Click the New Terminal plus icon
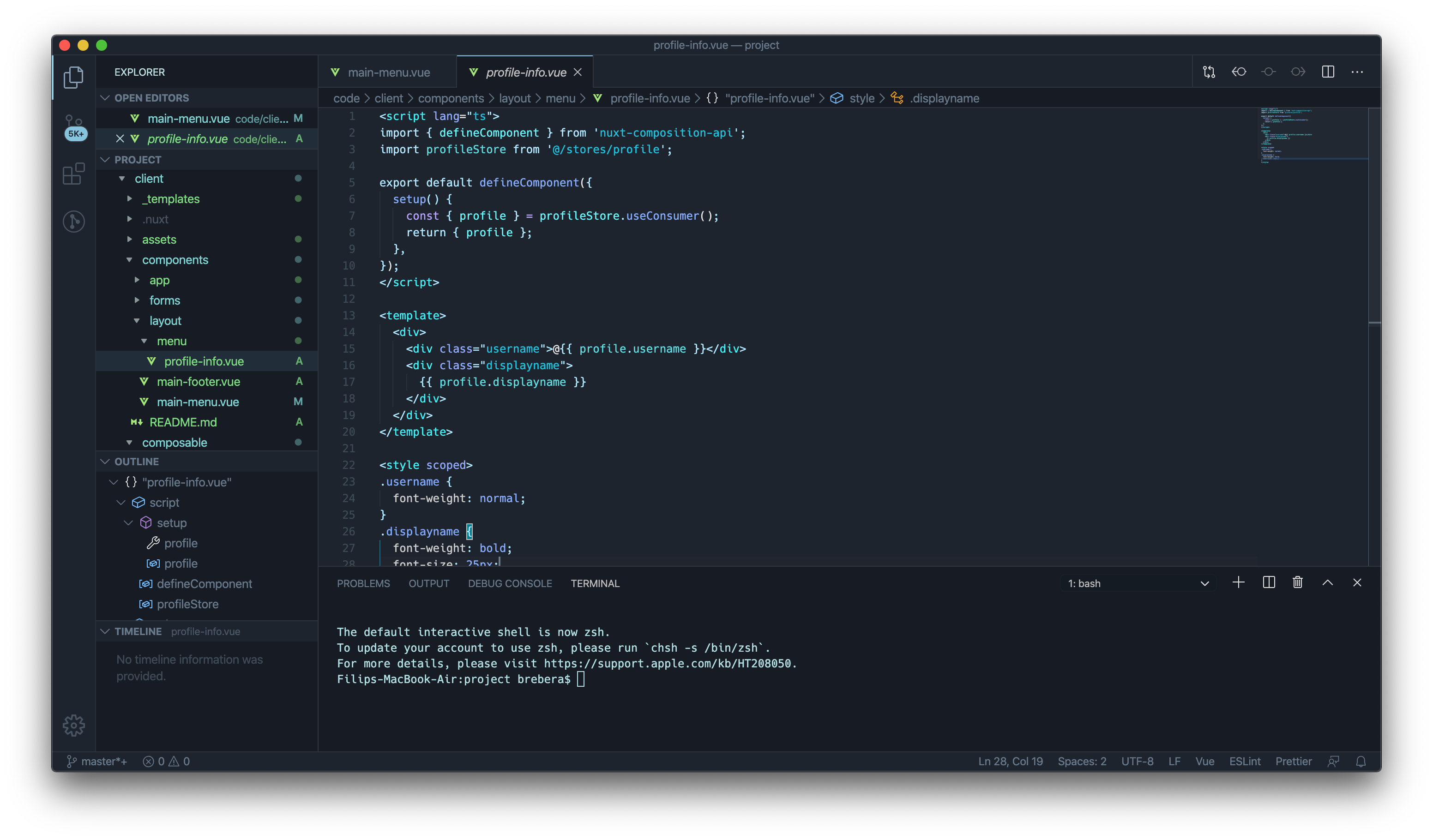Image resolution: width=1433 pixels, height=840 pixels. (1239, 582)
